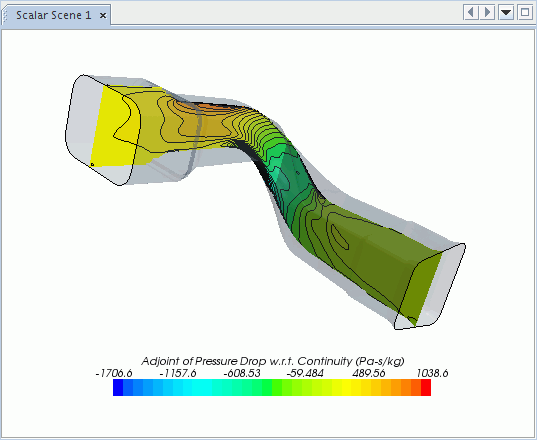The image size is (537, 440).
Task: Click the 1038.6 maximum legend label
Action: (x=432, y=373)
